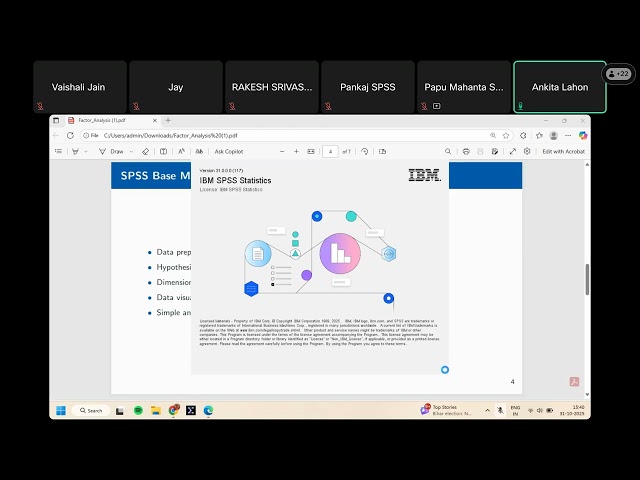This screenshot has height=480, width=640.
Task: Select the Factor_Analysis (1).pdf tab
Action: pyautogui.click(x=112, y=120)
